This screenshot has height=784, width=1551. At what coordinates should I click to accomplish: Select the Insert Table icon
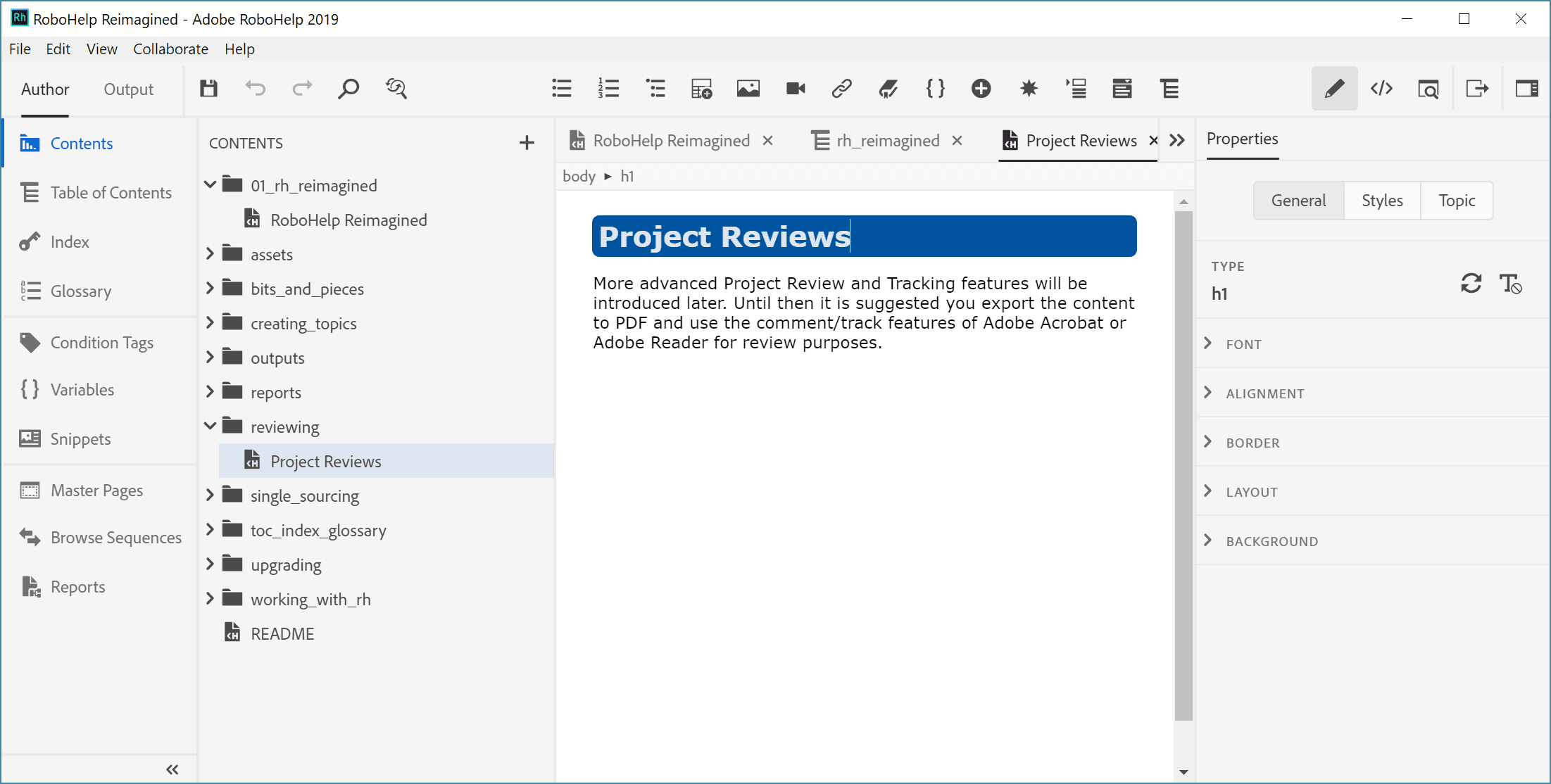(x=701, y=88)
